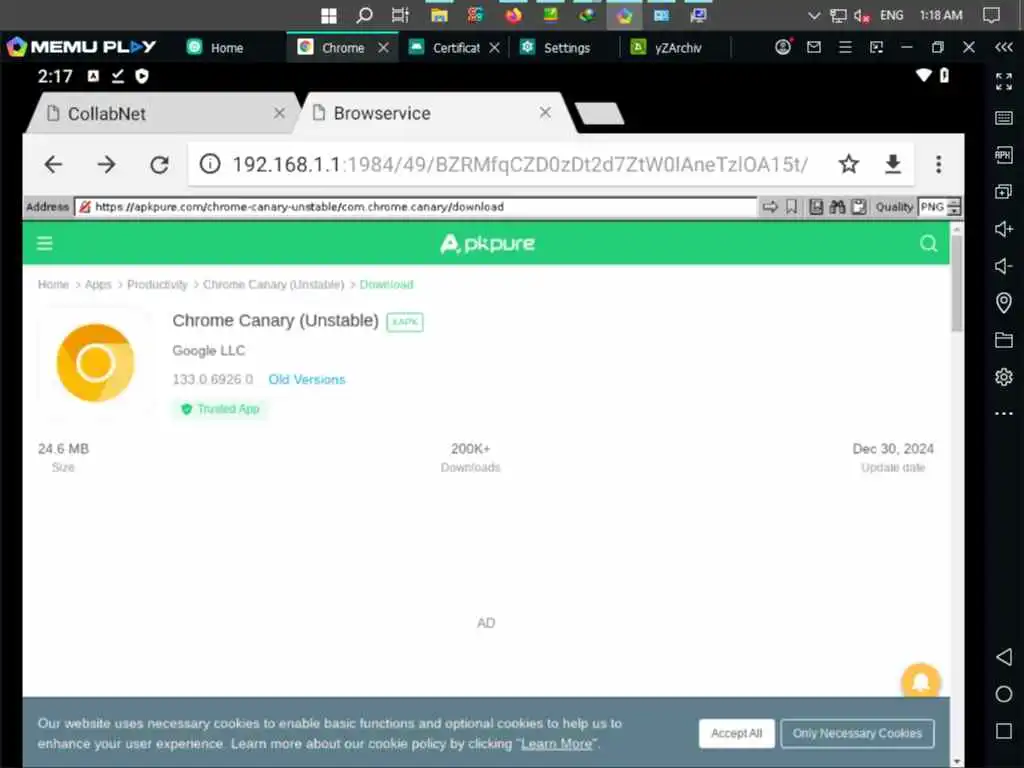
Task: Click the MEmu mini-window mode icon
Action: point(876,47)
